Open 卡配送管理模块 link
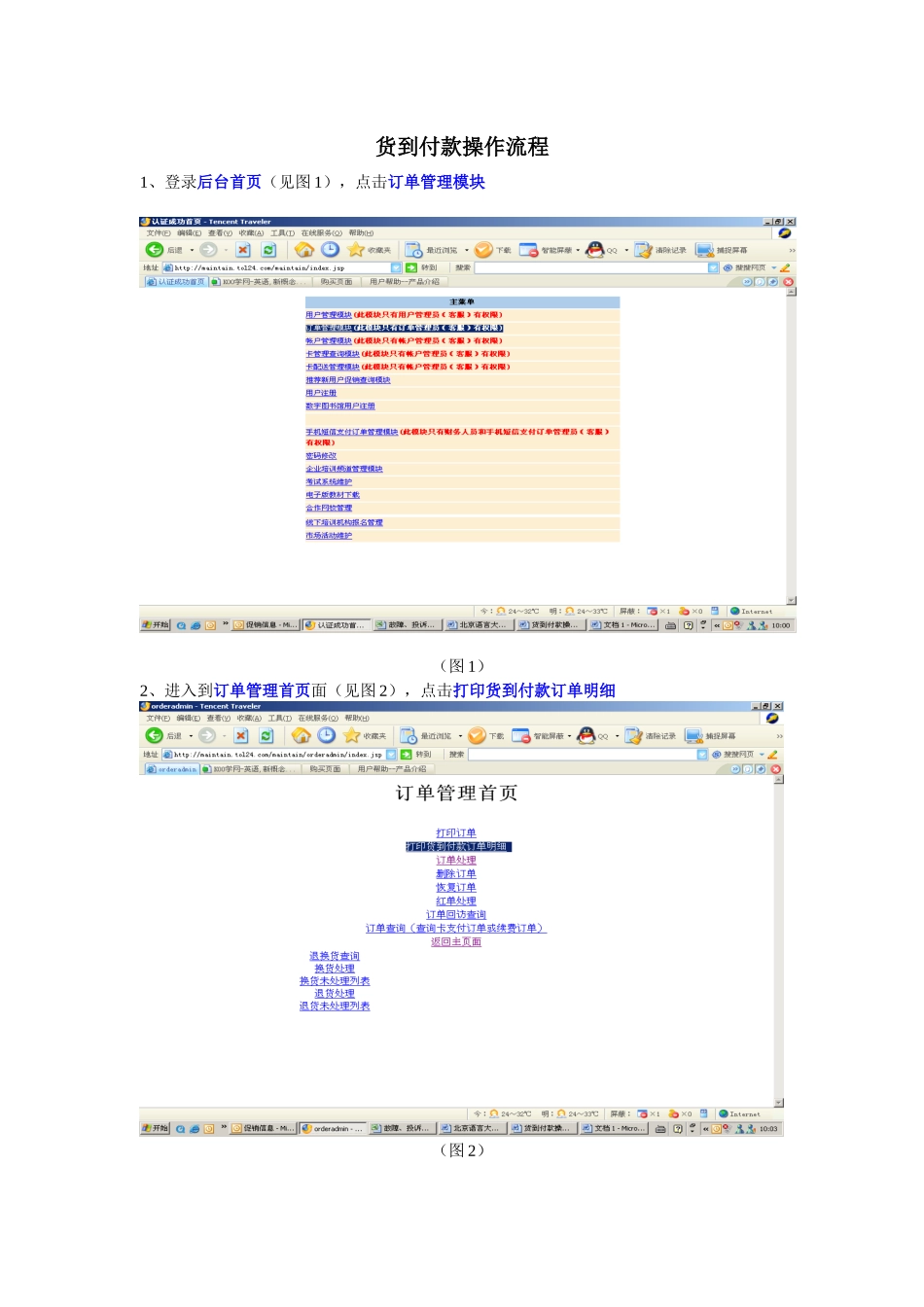The width and height of the screenshot is (924, 1307). pyautogui.click(x=333, y=368)
